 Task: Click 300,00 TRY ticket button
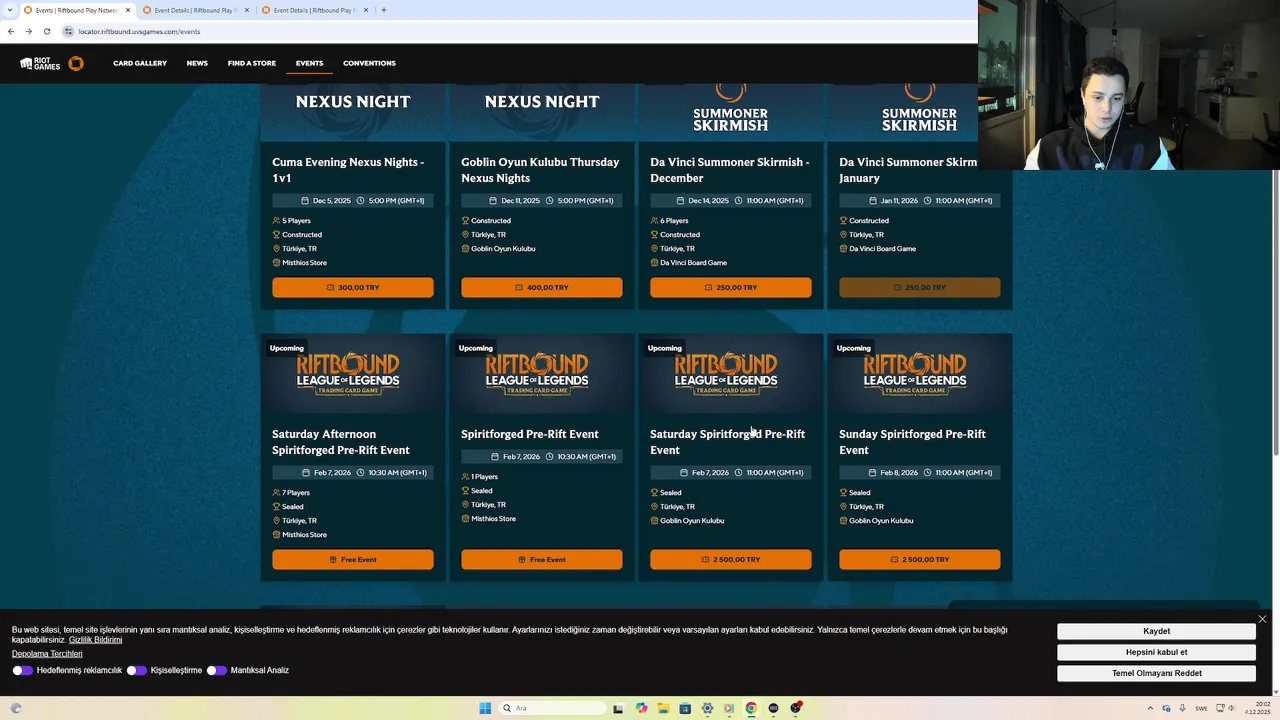[353, 287]
